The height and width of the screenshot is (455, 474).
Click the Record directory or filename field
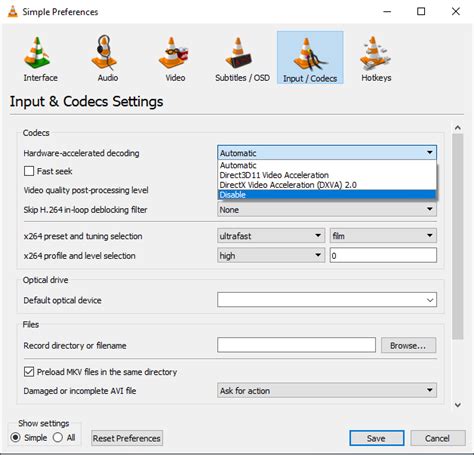(296, 345)
